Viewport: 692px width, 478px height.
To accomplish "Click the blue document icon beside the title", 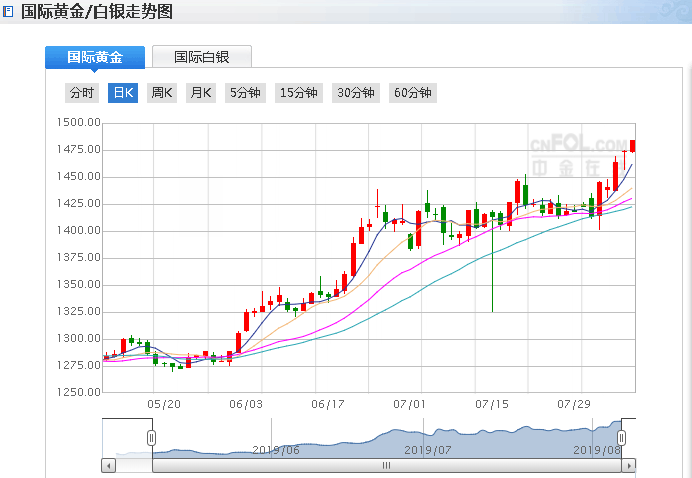I will 8,11.
